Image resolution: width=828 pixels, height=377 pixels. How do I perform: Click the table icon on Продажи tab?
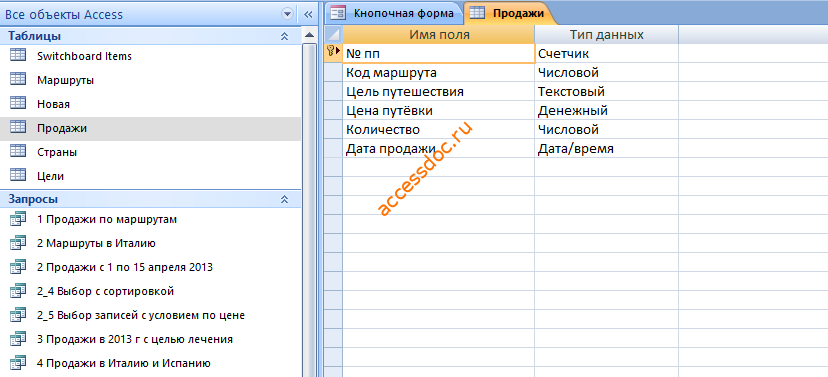point(477,13)
